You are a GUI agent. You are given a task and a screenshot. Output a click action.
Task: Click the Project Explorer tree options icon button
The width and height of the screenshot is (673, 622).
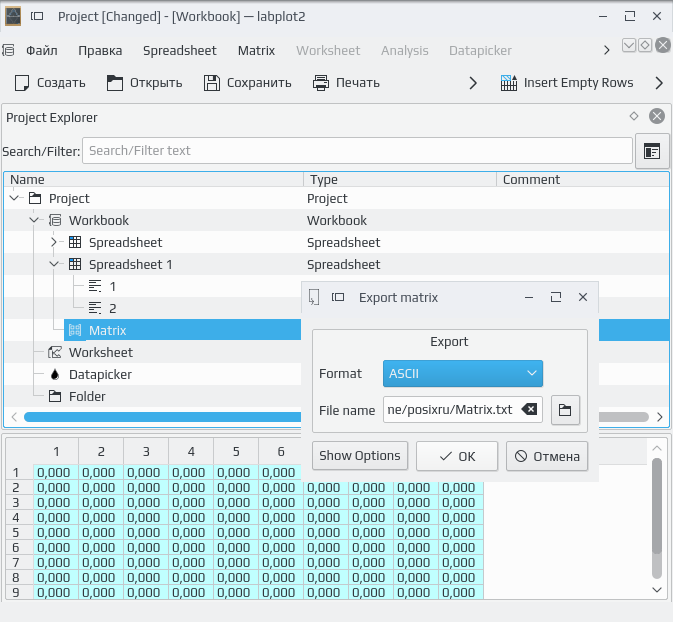pos(652,151)
